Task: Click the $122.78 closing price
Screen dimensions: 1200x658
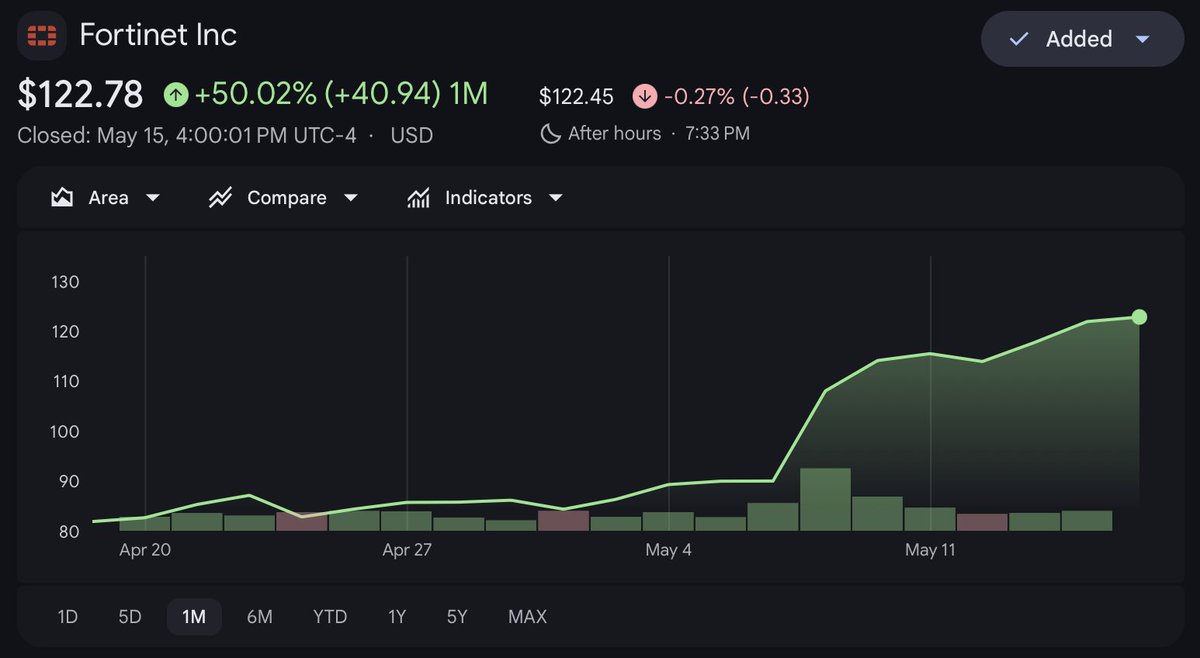Action: 81,95
